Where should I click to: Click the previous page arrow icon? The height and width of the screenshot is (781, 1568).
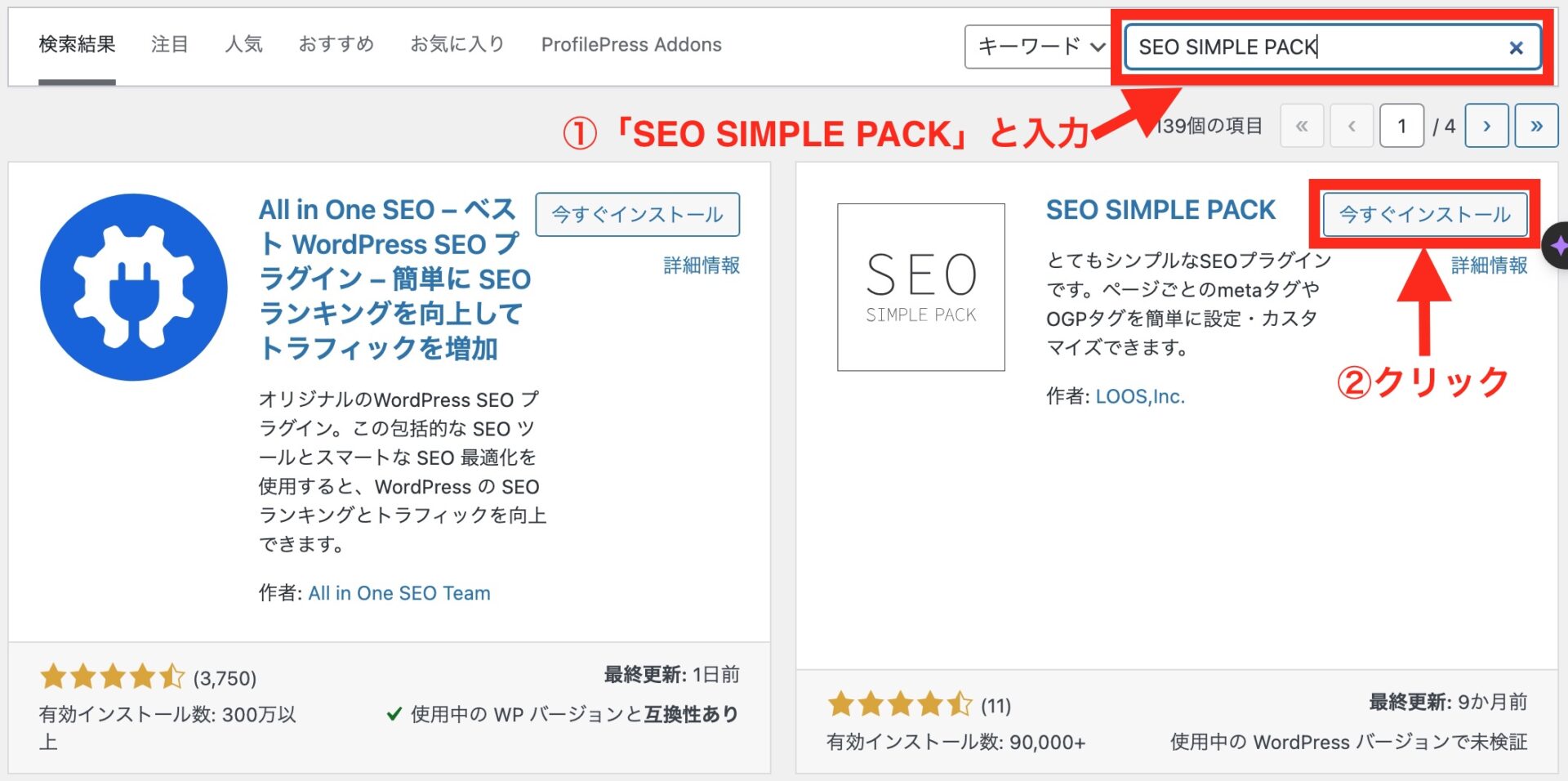click(1352, 125)
